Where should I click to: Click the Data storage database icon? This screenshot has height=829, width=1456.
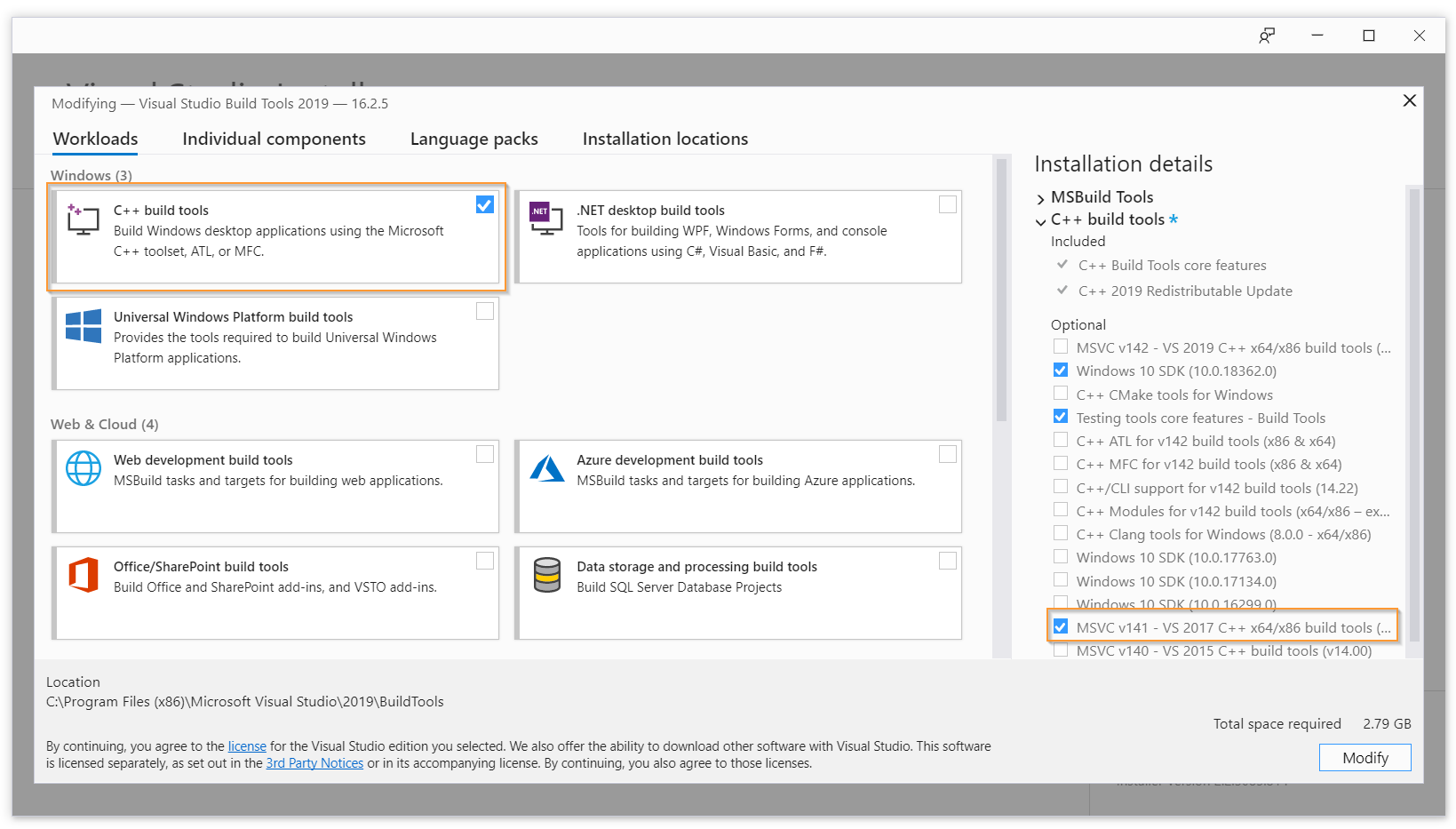coord(546,575)
